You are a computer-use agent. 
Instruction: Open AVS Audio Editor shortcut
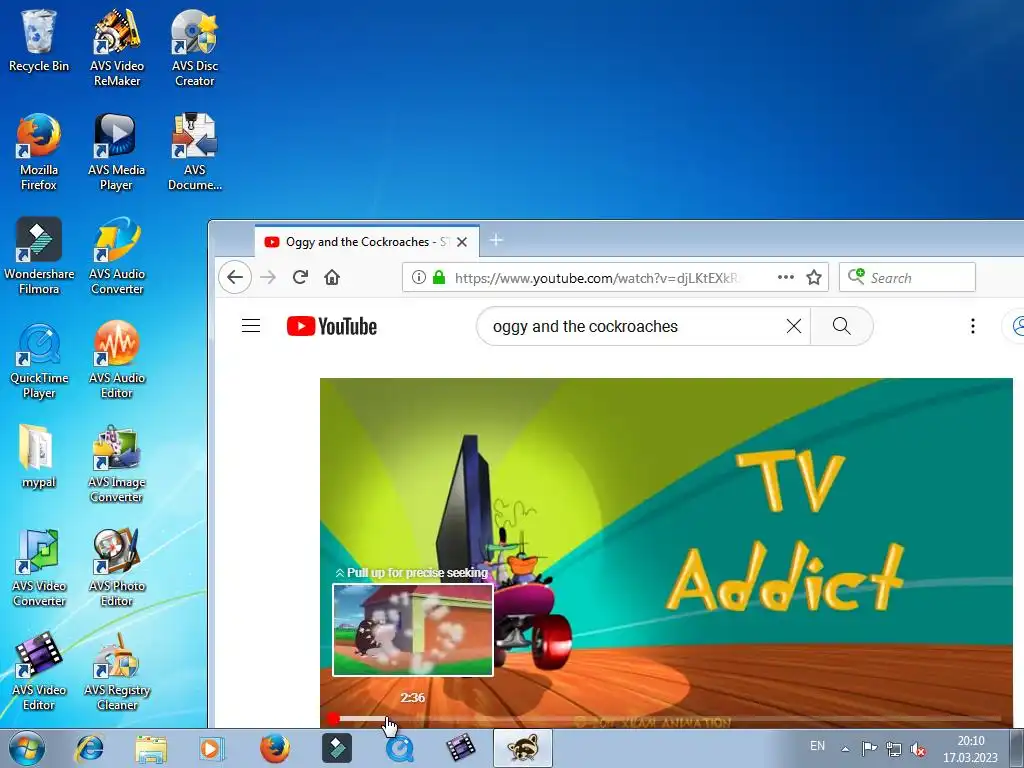click(117, 360)
